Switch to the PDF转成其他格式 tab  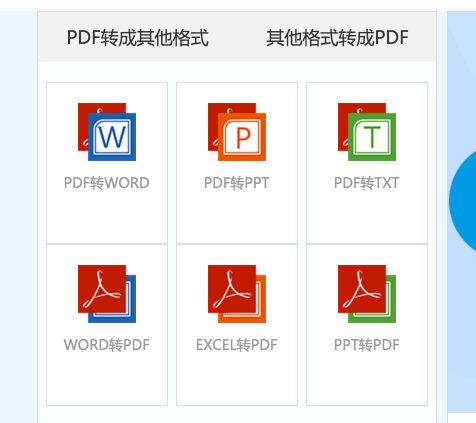click(138, 38)
